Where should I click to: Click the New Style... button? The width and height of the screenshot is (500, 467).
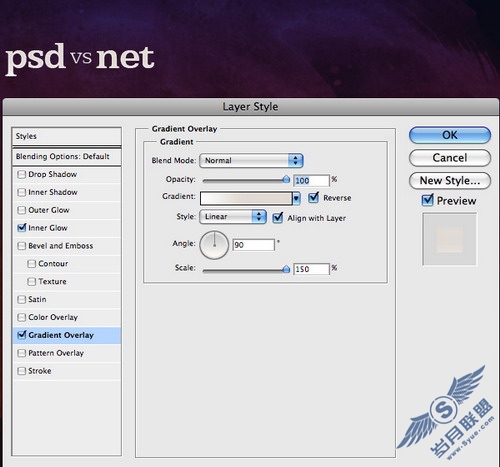tap(450, 181)
